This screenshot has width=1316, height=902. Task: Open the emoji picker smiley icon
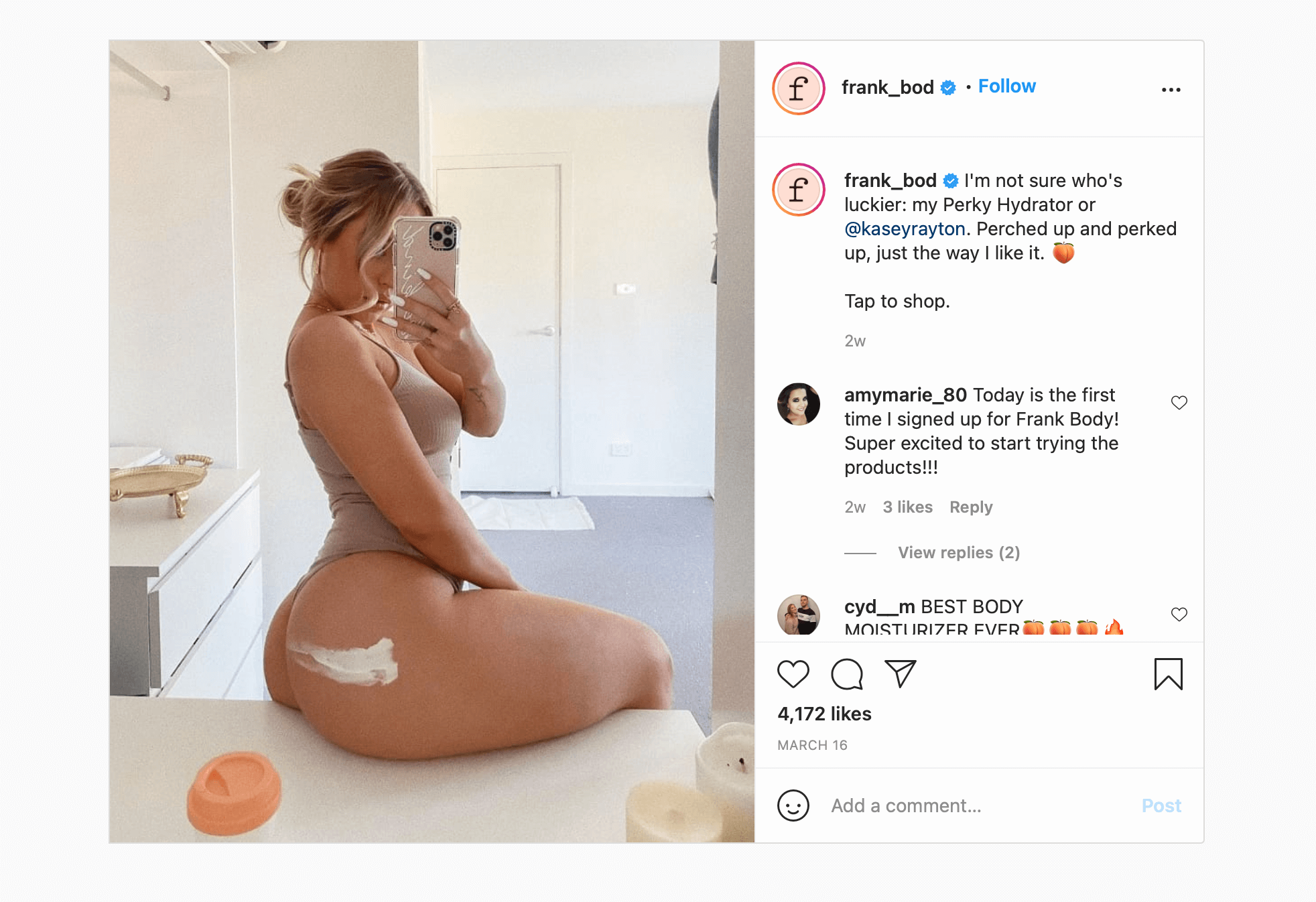coord(793,806)
